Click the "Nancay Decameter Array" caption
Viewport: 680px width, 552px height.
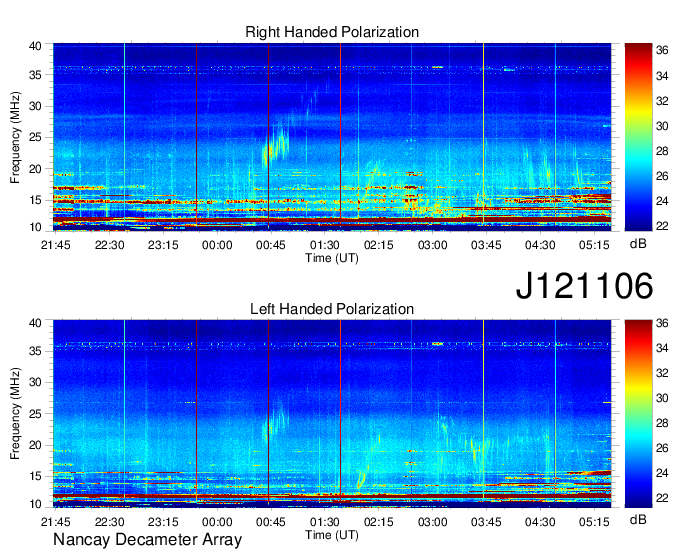(x=147, y=540)
